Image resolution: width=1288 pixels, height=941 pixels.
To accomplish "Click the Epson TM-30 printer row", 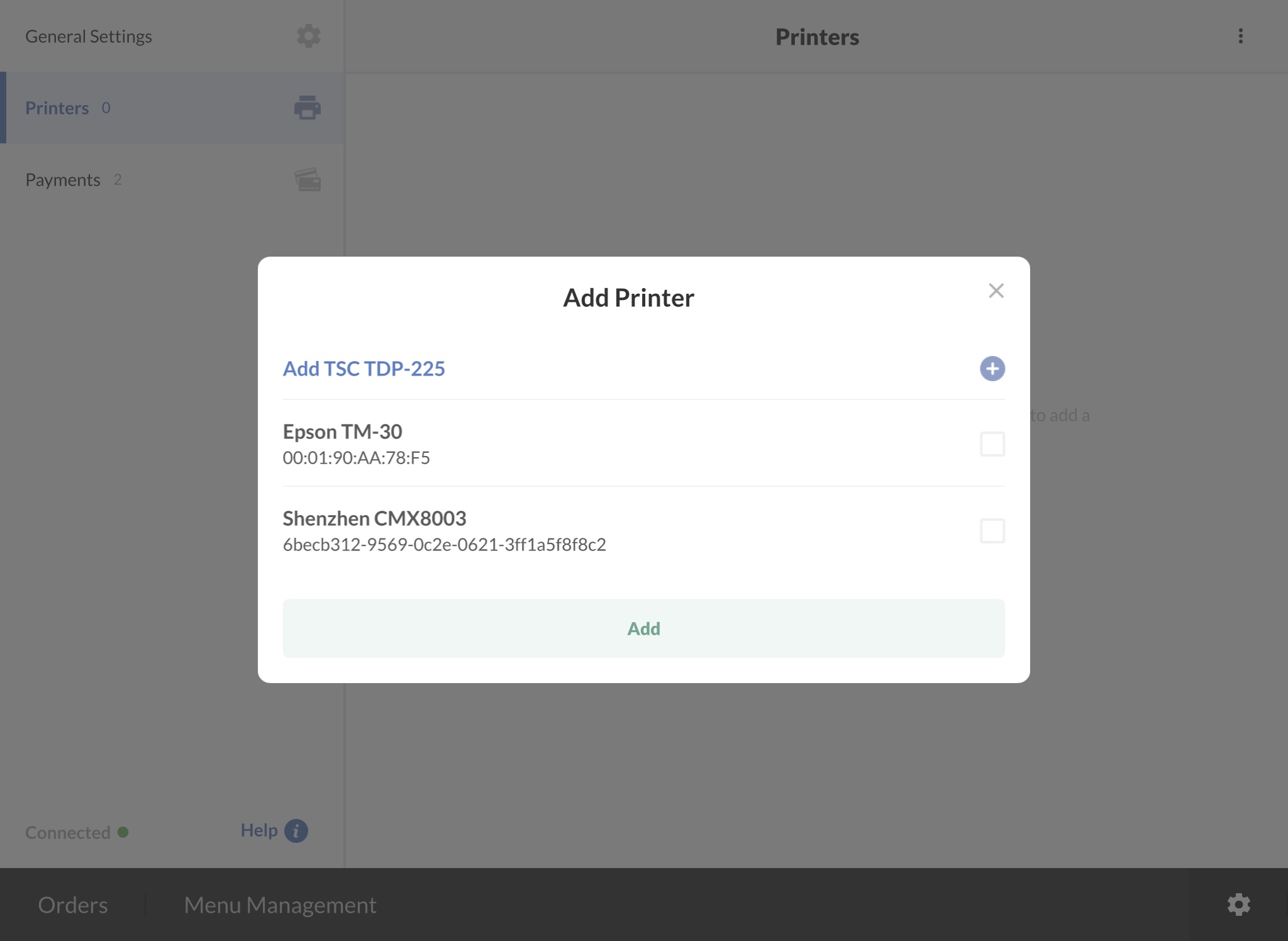I will point(566,443).
